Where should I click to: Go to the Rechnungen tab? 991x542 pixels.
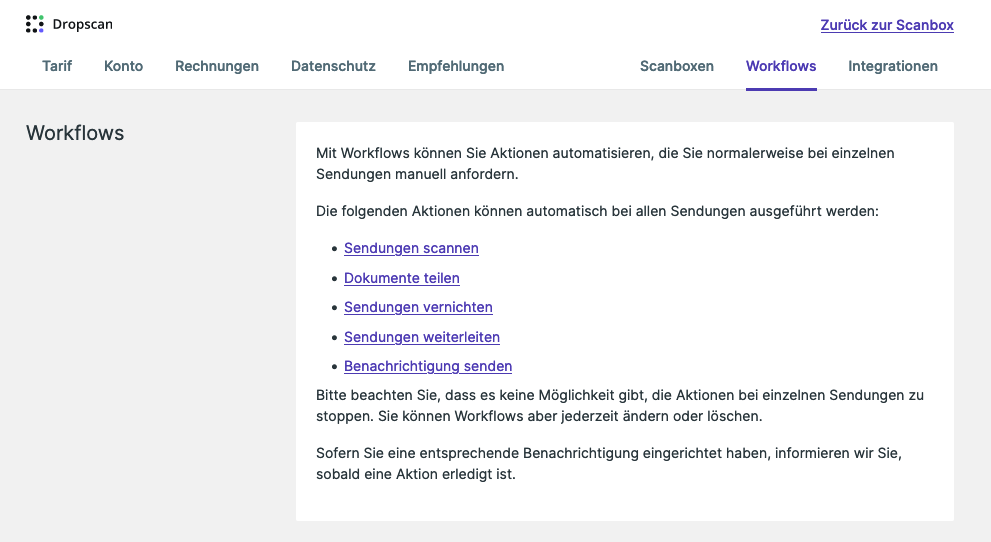point(217,66)
